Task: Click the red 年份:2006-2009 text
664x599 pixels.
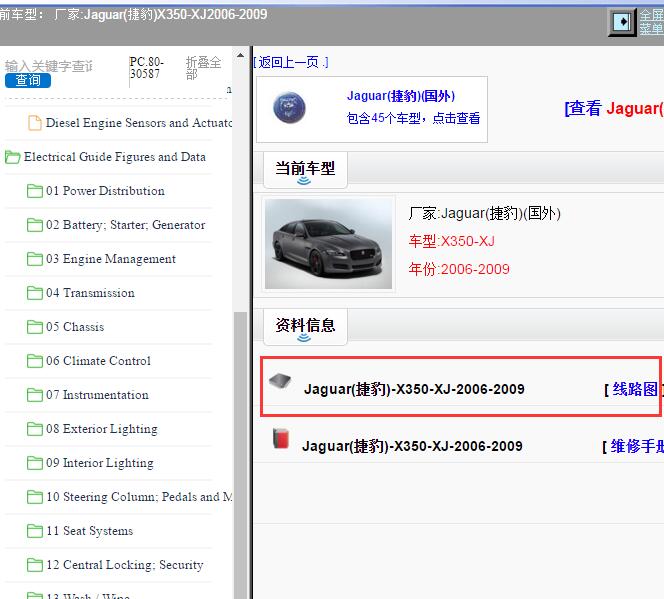Action: click(459, 269)
